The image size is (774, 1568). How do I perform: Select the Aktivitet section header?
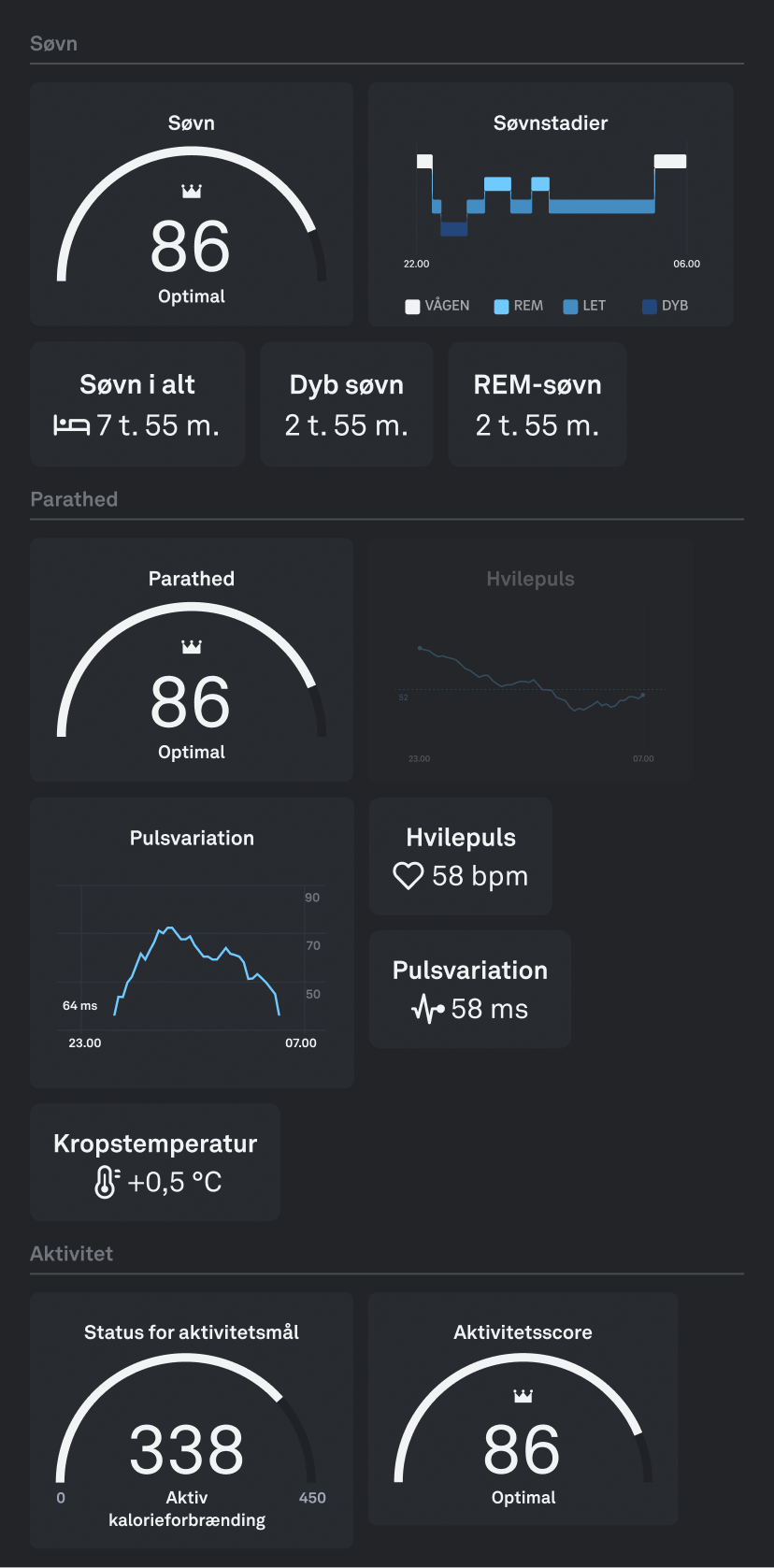71,1254
